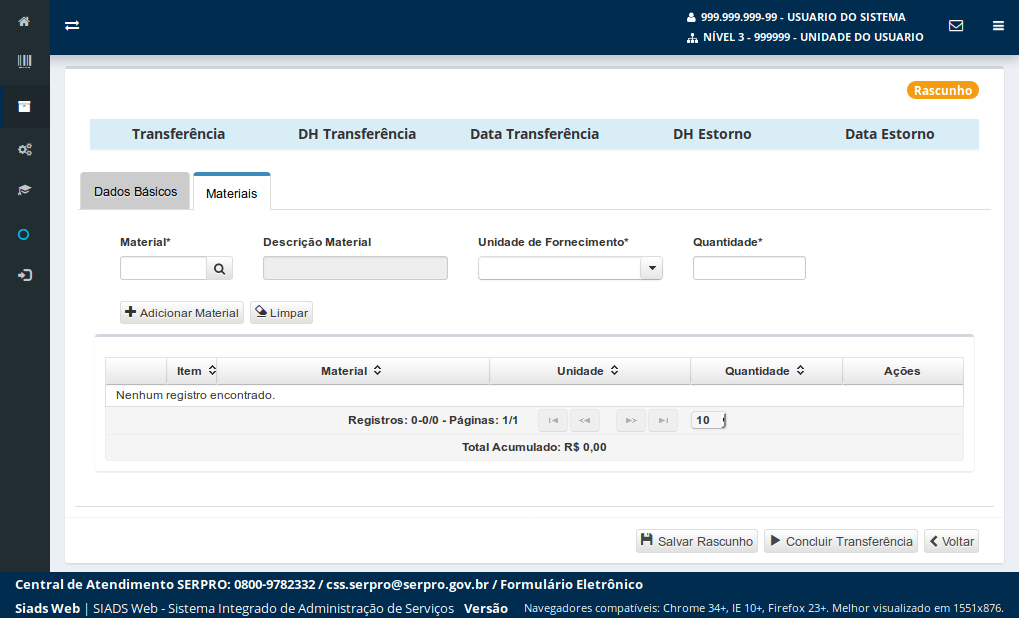
Task: Go to previous page of table
Action: click(x=585, y=420)
